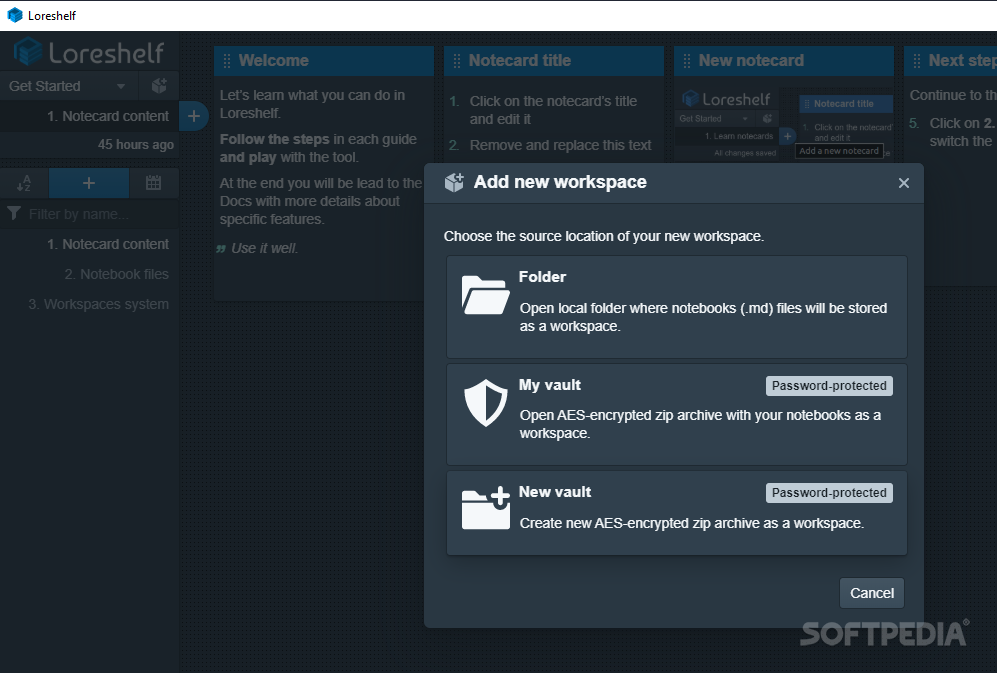The width and height of the screenshot is (997, 673).
Task: Select the My vault workspace option
Action: tap(677, 414)
